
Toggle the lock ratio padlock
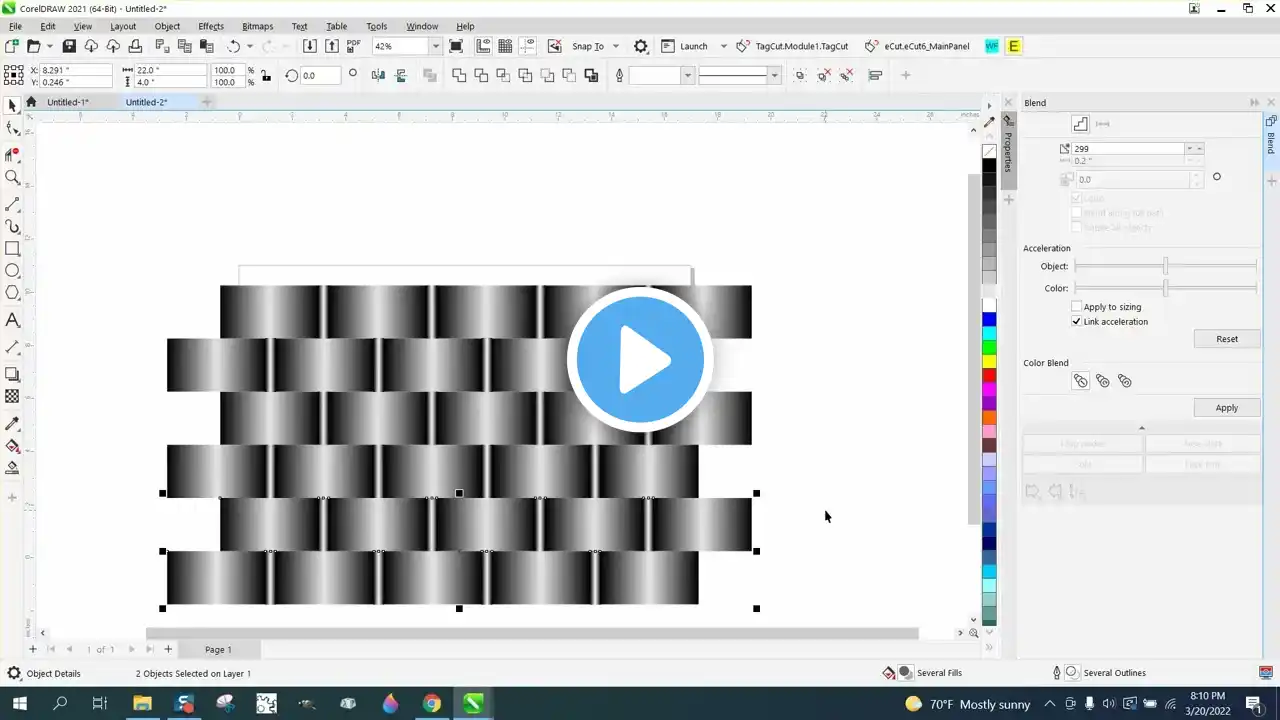(x=265, y=75)
